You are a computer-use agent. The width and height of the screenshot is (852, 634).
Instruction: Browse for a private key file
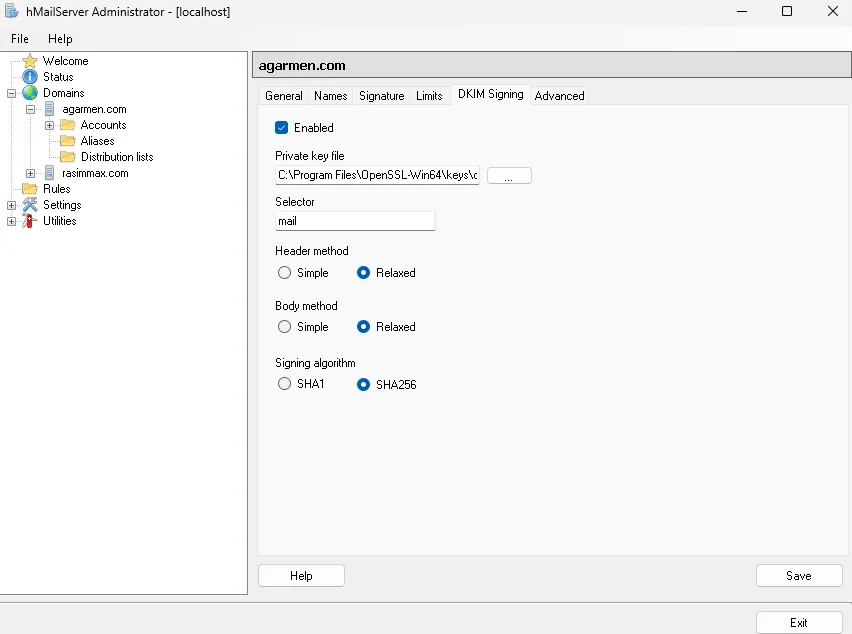(x=509, y=175)
